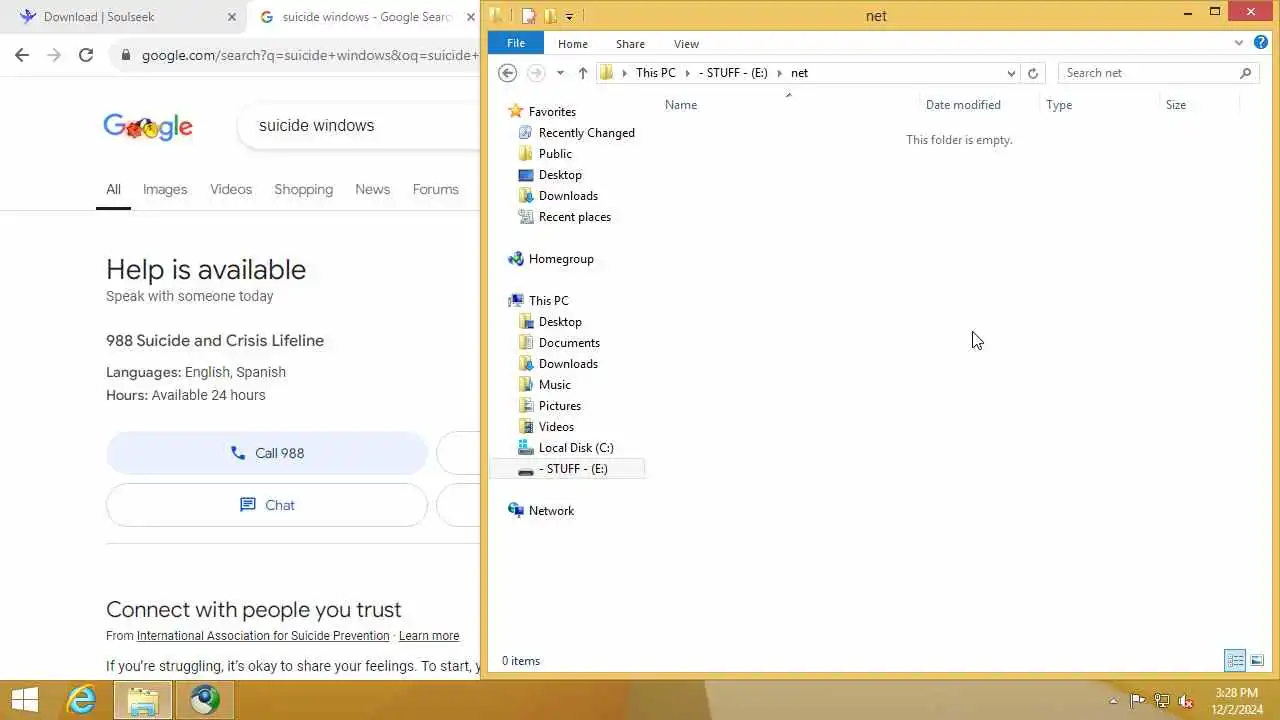Click chevron after This PC in address bar

click(687, 73)
